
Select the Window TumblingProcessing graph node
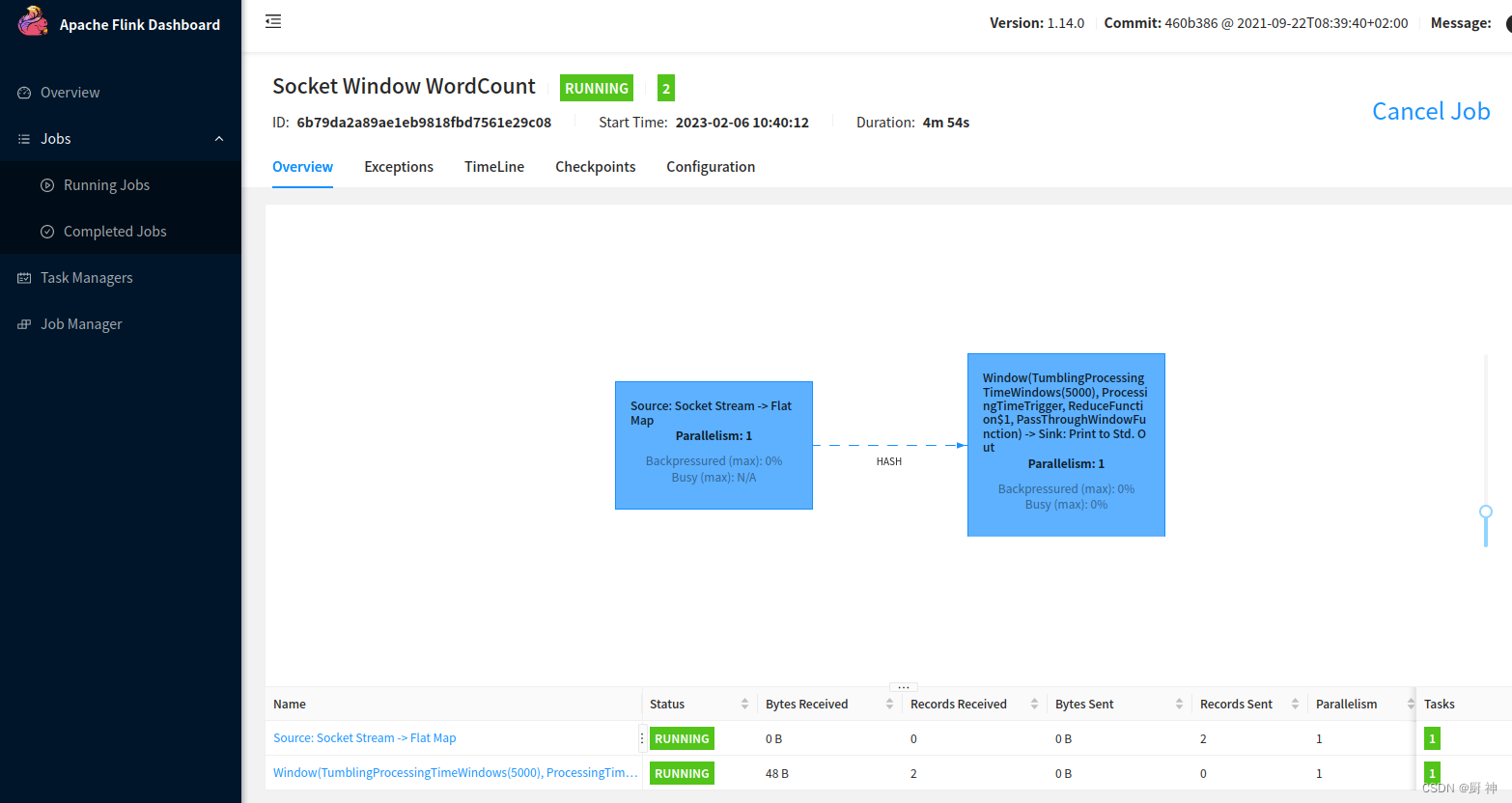point(1066,445)
